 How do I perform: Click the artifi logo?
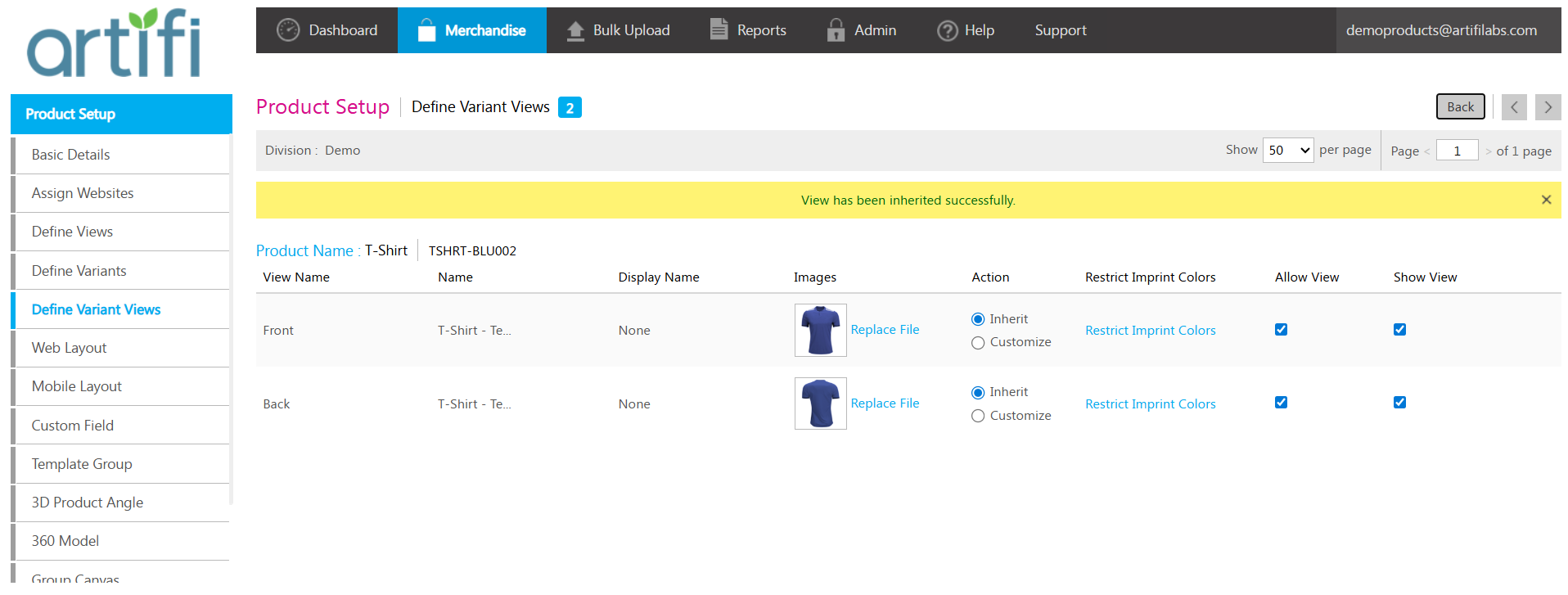(114, 43)
